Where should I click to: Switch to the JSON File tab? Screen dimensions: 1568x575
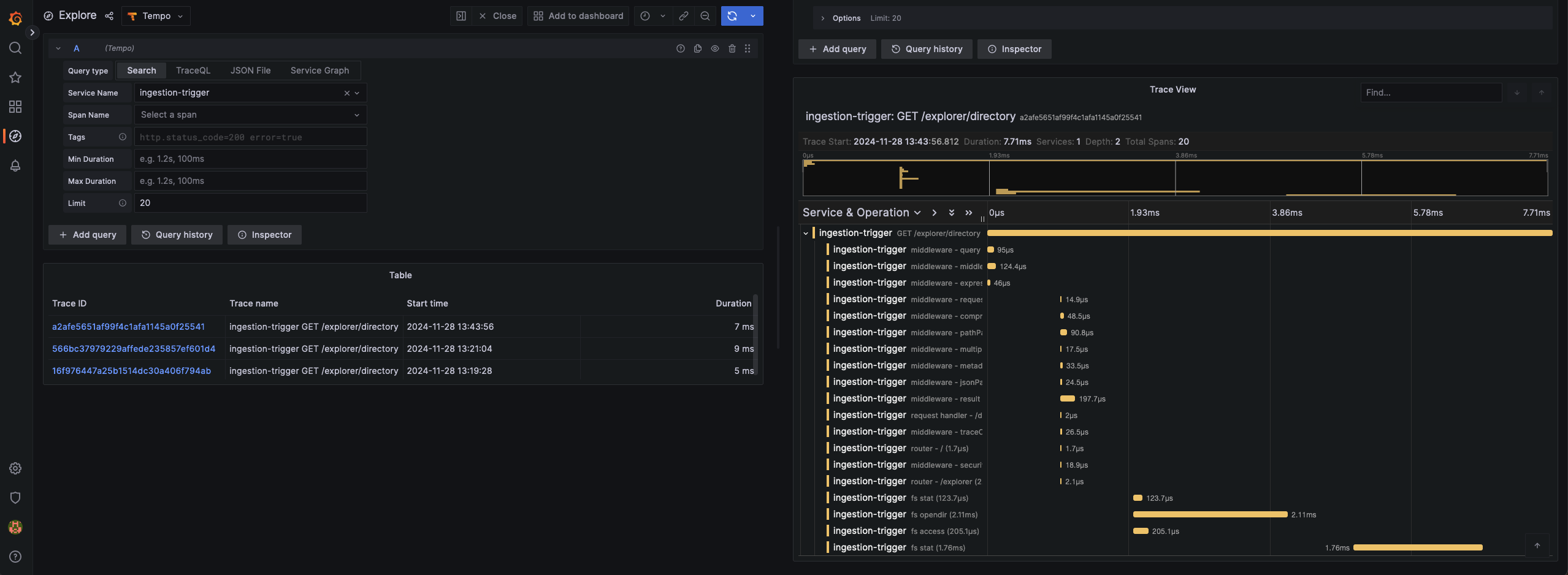(250, 70)
